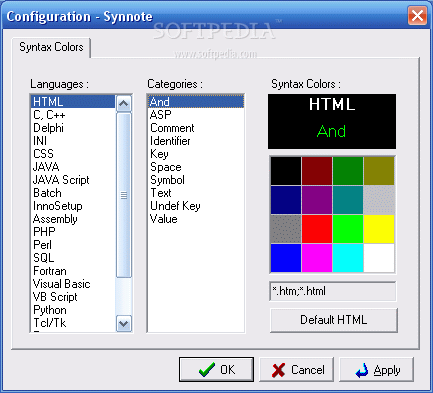Select the JAVA Script language
This screenshot has height=393, width=433.
coord(73,180)
